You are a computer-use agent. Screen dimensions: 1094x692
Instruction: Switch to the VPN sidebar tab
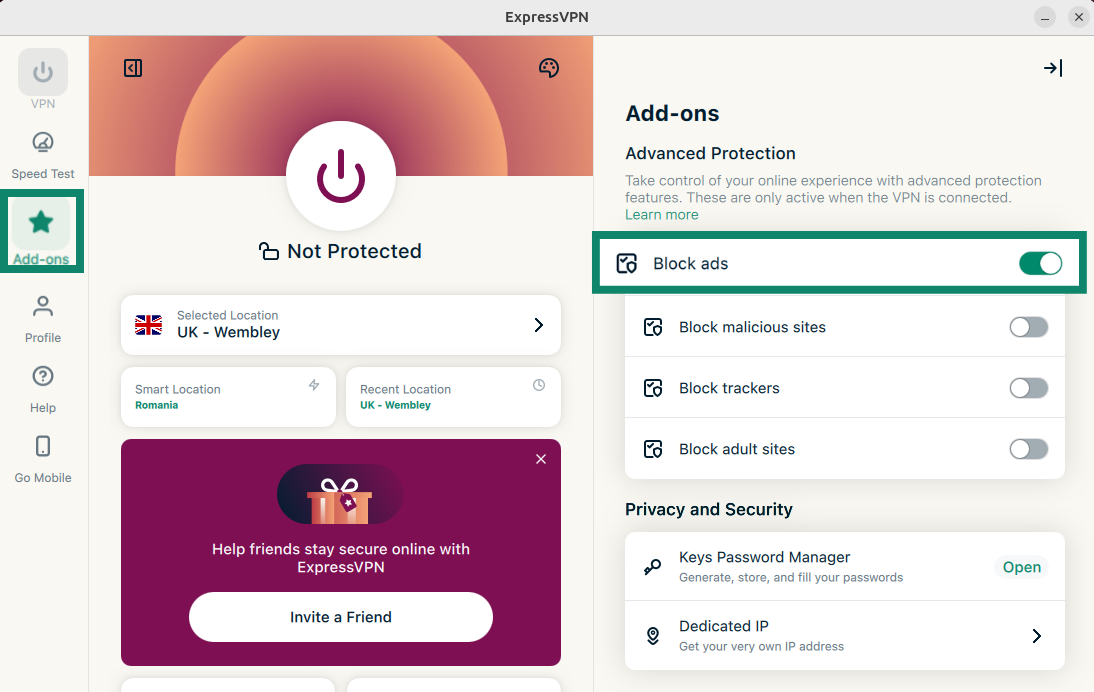pyautogui.click(x=43, y=73)
